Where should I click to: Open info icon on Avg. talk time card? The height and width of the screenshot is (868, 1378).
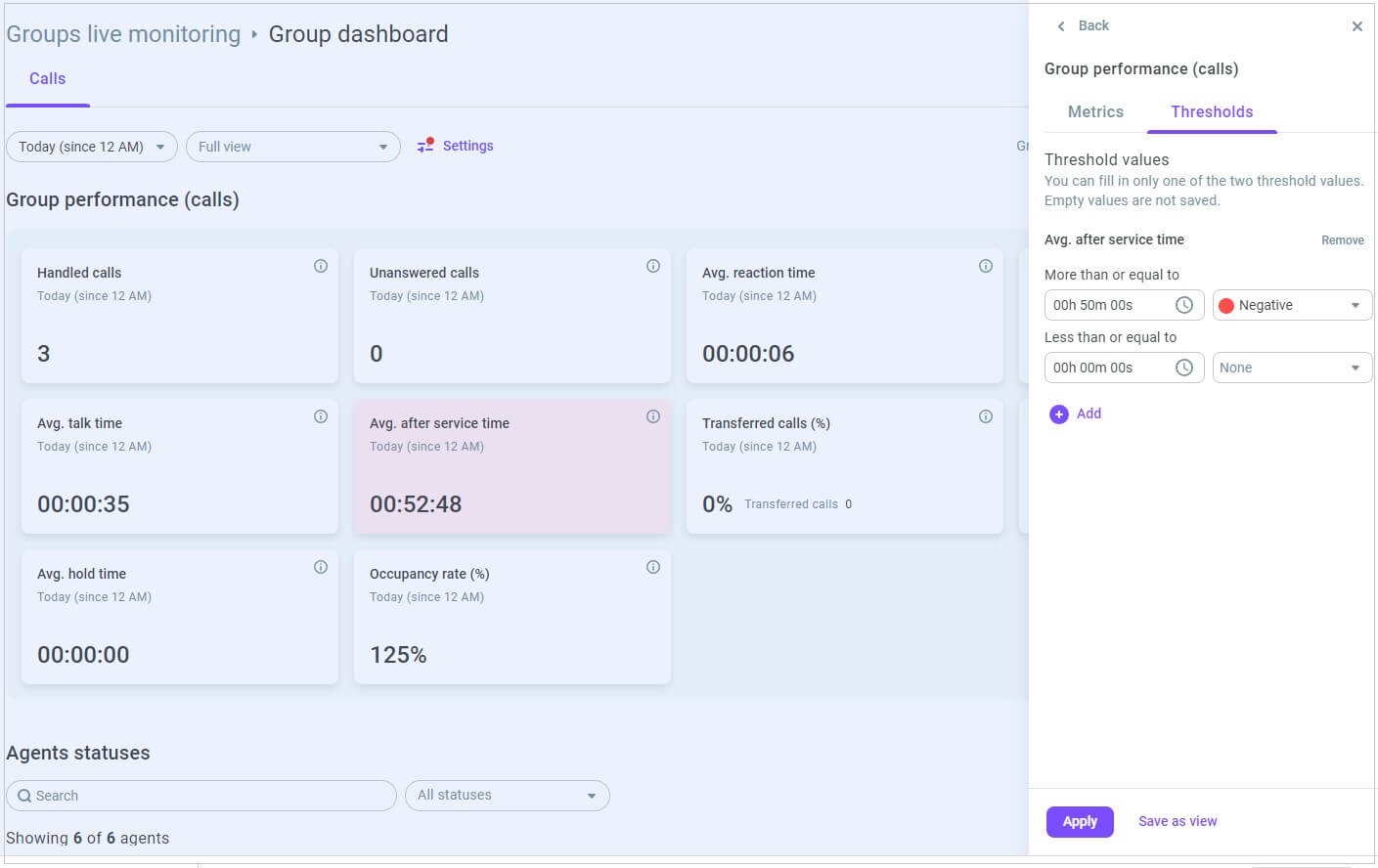(321, 416)
